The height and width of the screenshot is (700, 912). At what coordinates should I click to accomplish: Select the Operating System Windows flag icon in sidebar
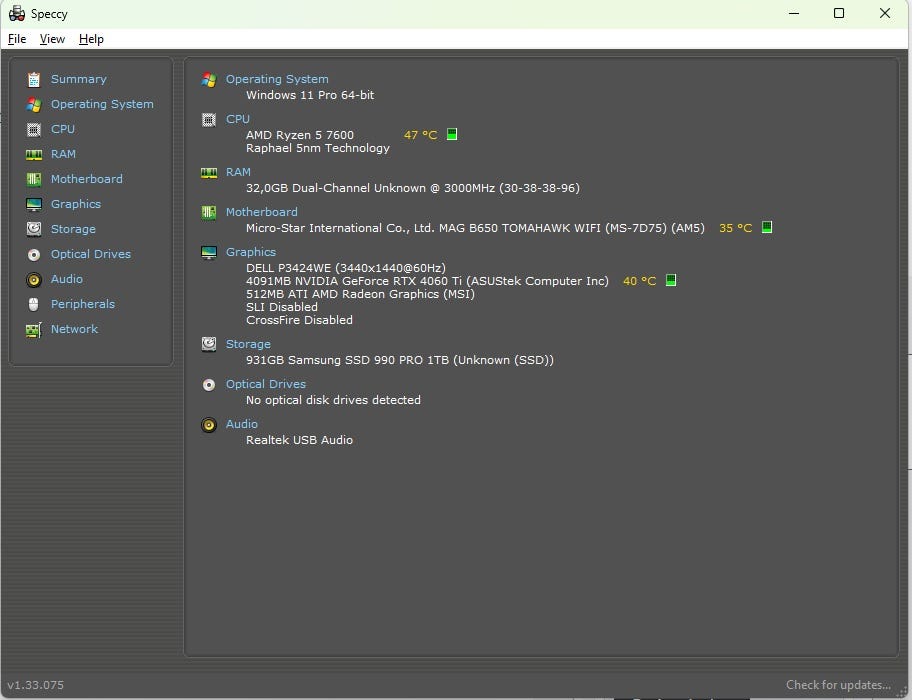pyautogui.click(x=34, y=104)
